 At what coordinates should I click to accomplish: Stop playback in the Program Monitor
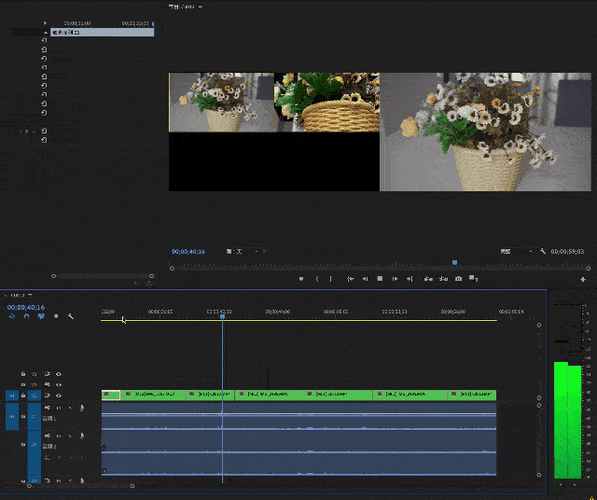380,279
